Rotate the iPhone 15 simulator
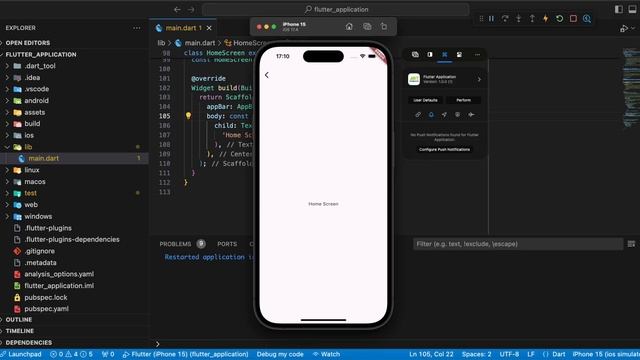The height and width of the screenshot is (360, 640). (384, 27)
